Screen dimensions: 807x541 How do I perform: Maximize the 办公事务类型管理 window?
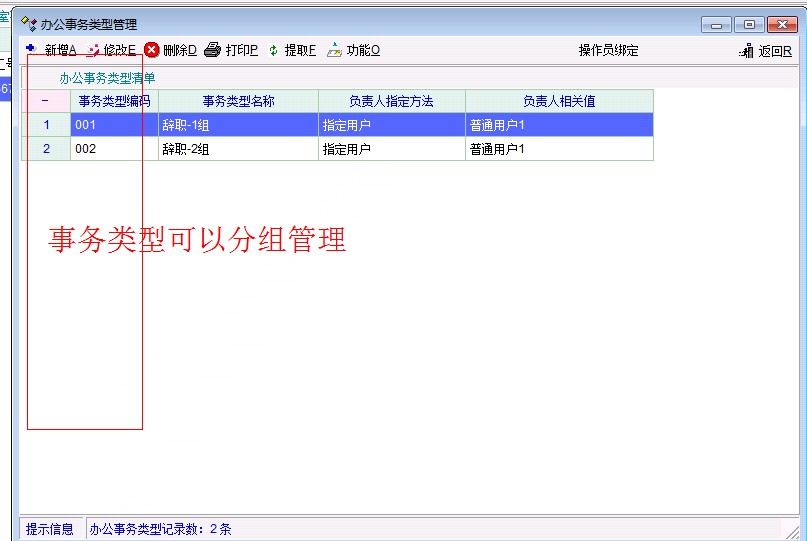(747, 25)
